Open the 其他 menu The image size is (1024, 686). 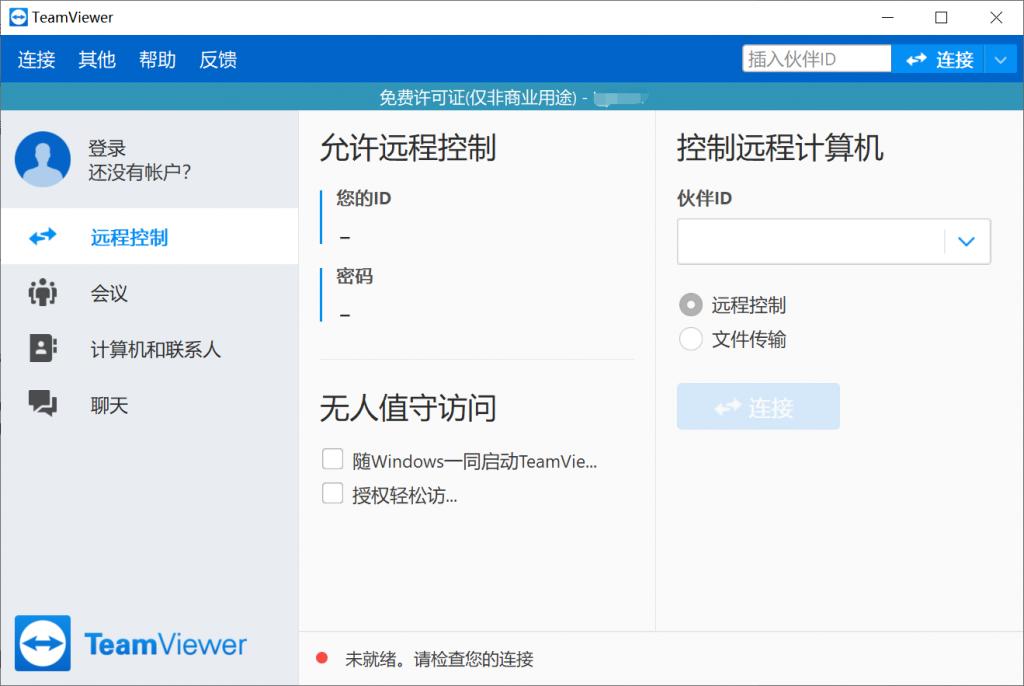(x=96, y=59)
